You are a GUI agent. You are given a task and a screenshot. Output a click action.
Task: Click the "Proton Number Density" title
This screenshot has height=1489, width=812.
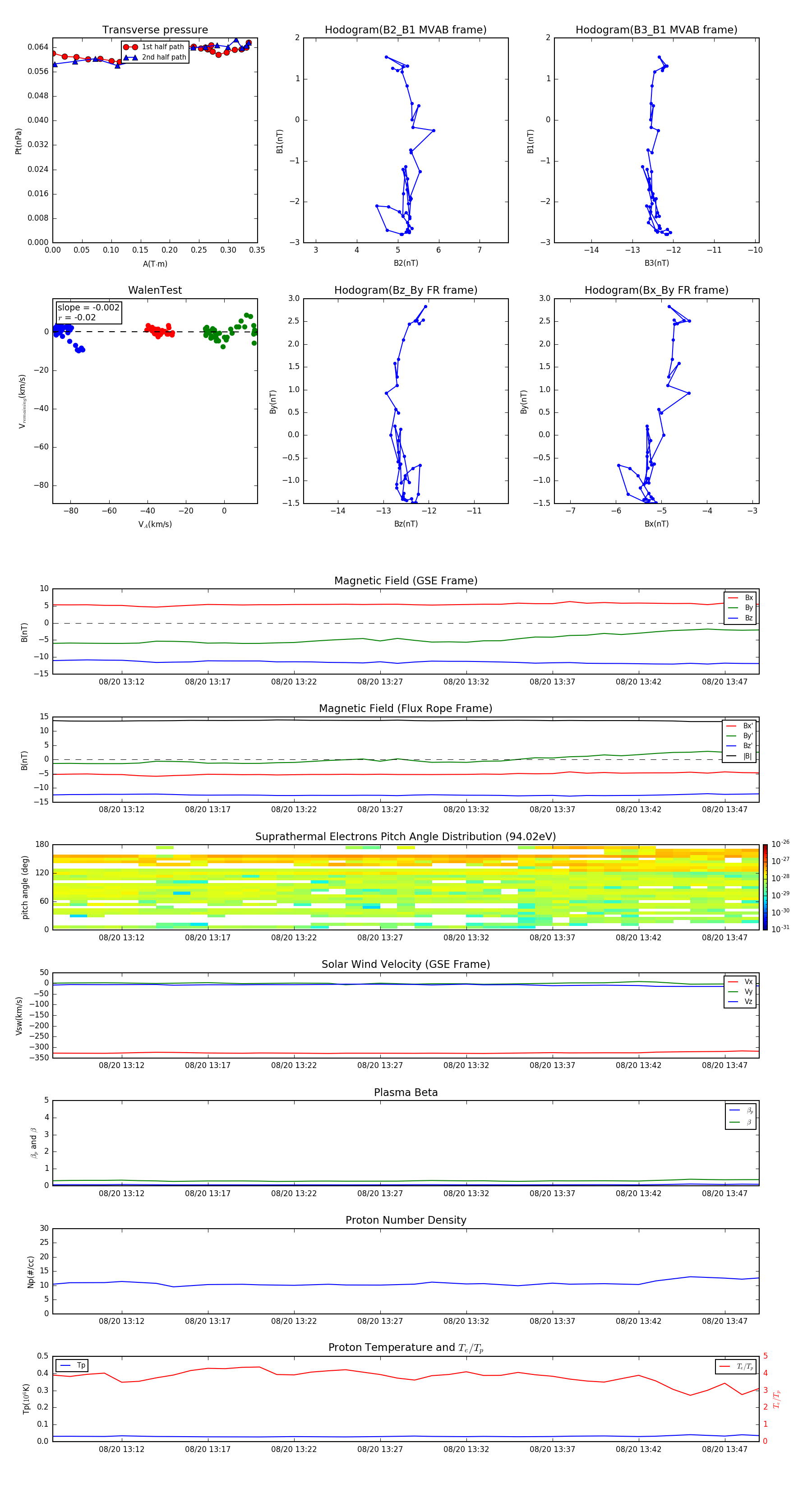[x=406, y=1220]
